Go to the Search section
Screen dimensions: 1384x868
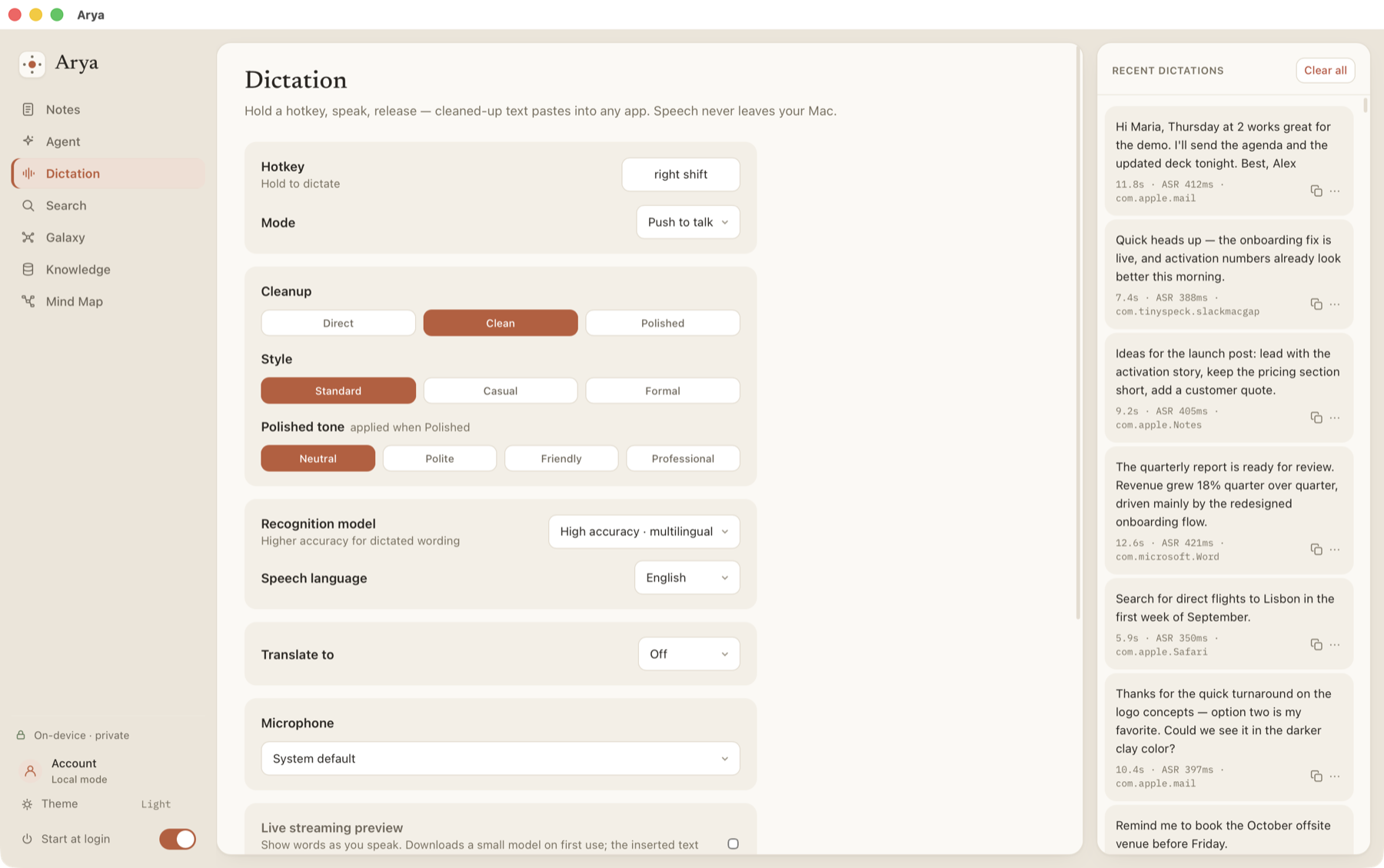click(x=108, y=205)
